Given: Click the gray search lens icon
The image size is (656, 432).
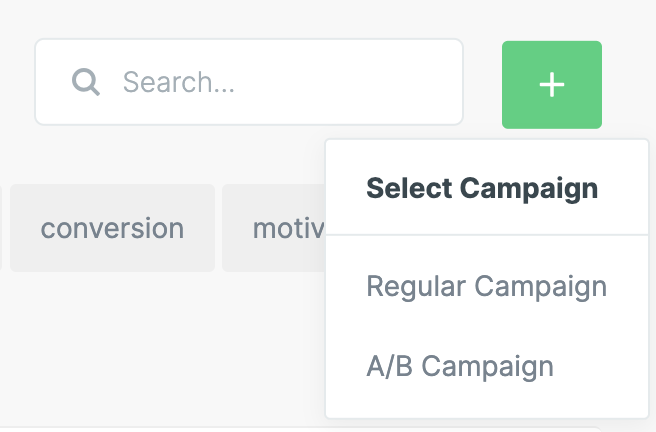Looking at the screenshot, I should click(x=86, y=82).
